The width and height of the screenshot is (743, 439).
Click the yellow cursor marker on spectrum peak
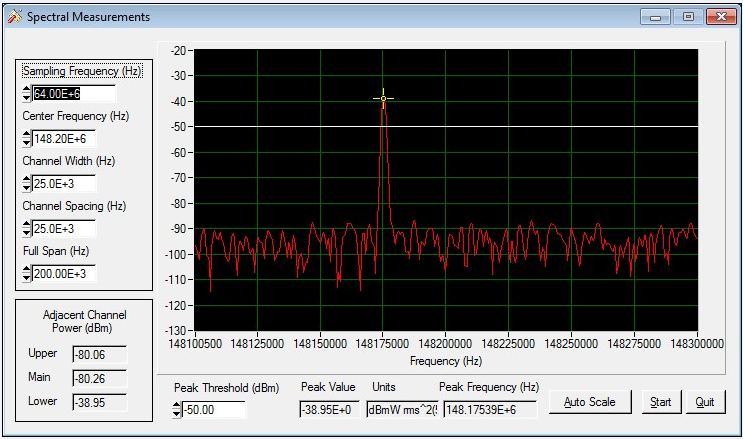coord(383,98)
